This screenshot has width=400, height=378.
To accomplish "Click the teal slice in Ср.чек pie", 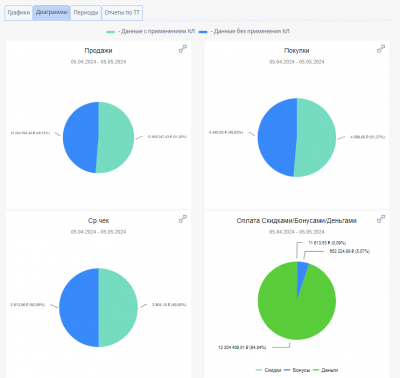I will [118, 307].
